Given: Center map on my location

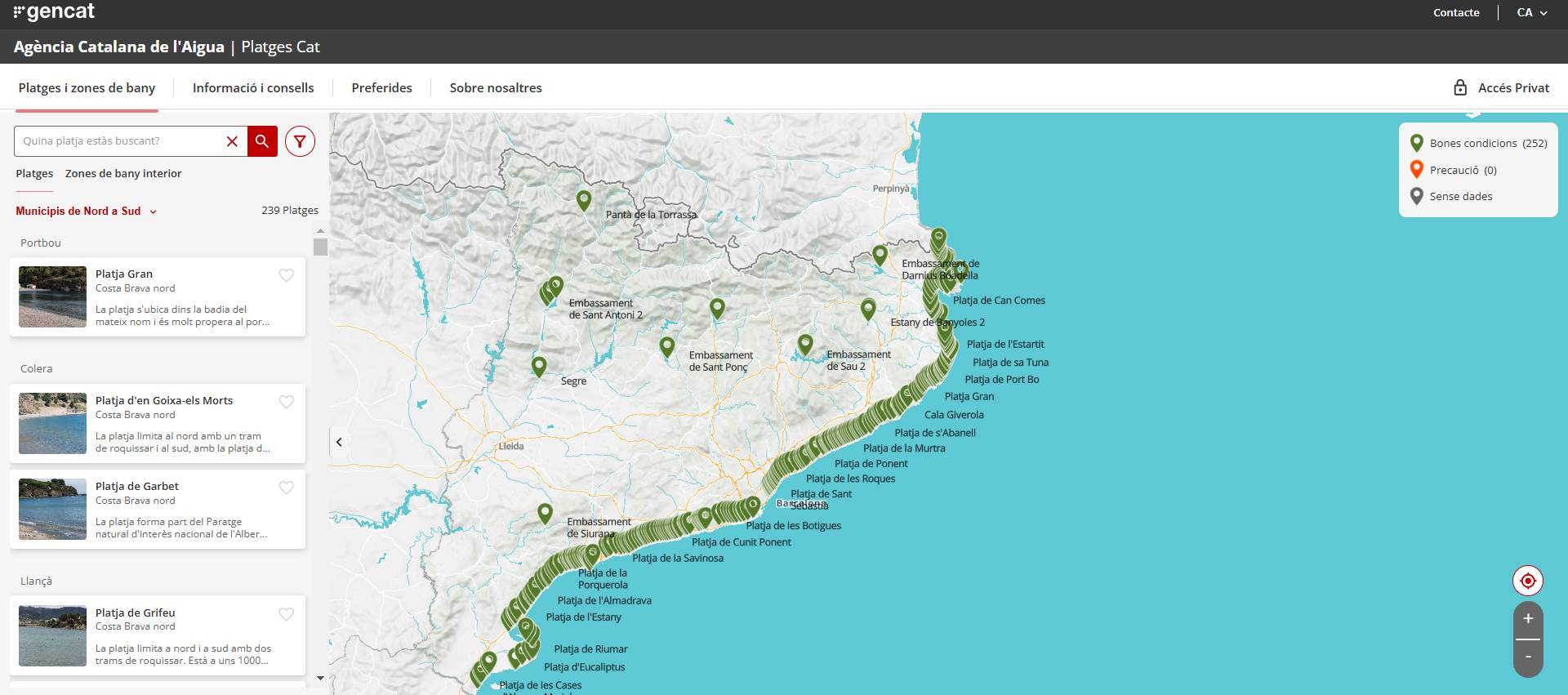Looking at the screenshot, I should [1528, 581].
